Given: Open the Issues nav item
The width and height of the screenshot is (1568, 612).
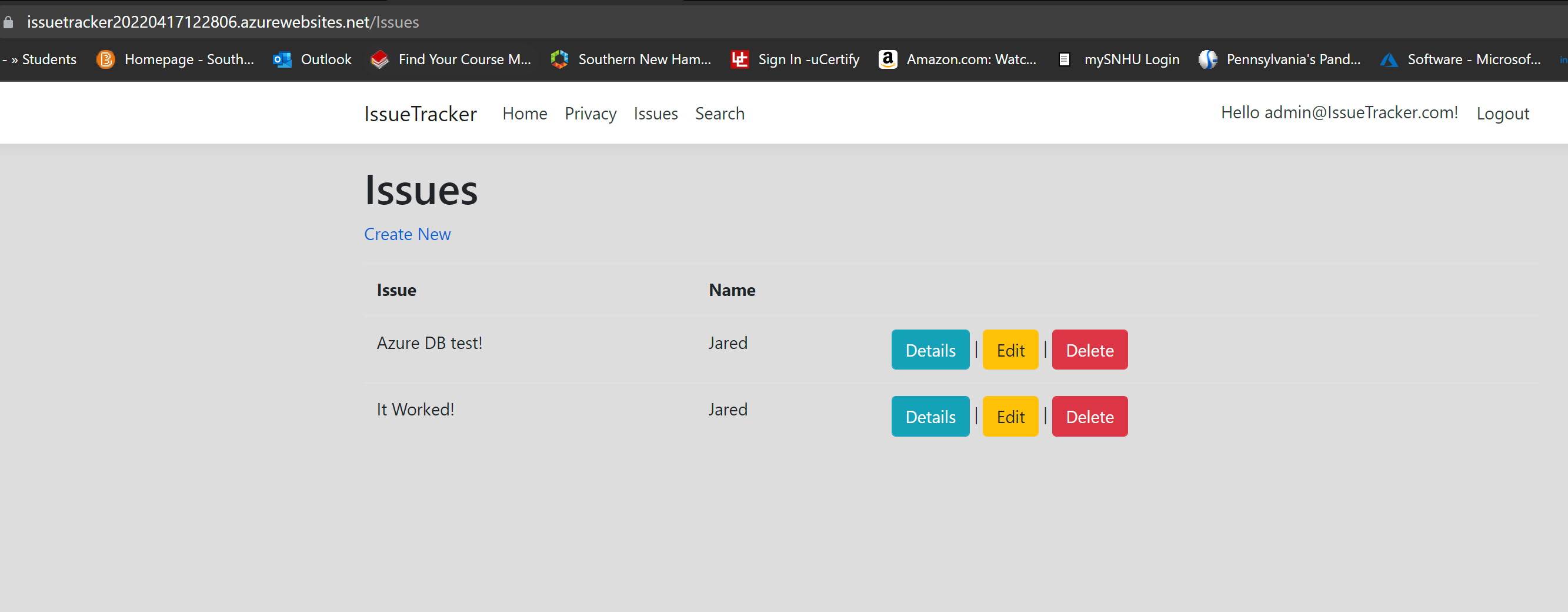Looking at the screenshot, I should [x=656, y=114].
